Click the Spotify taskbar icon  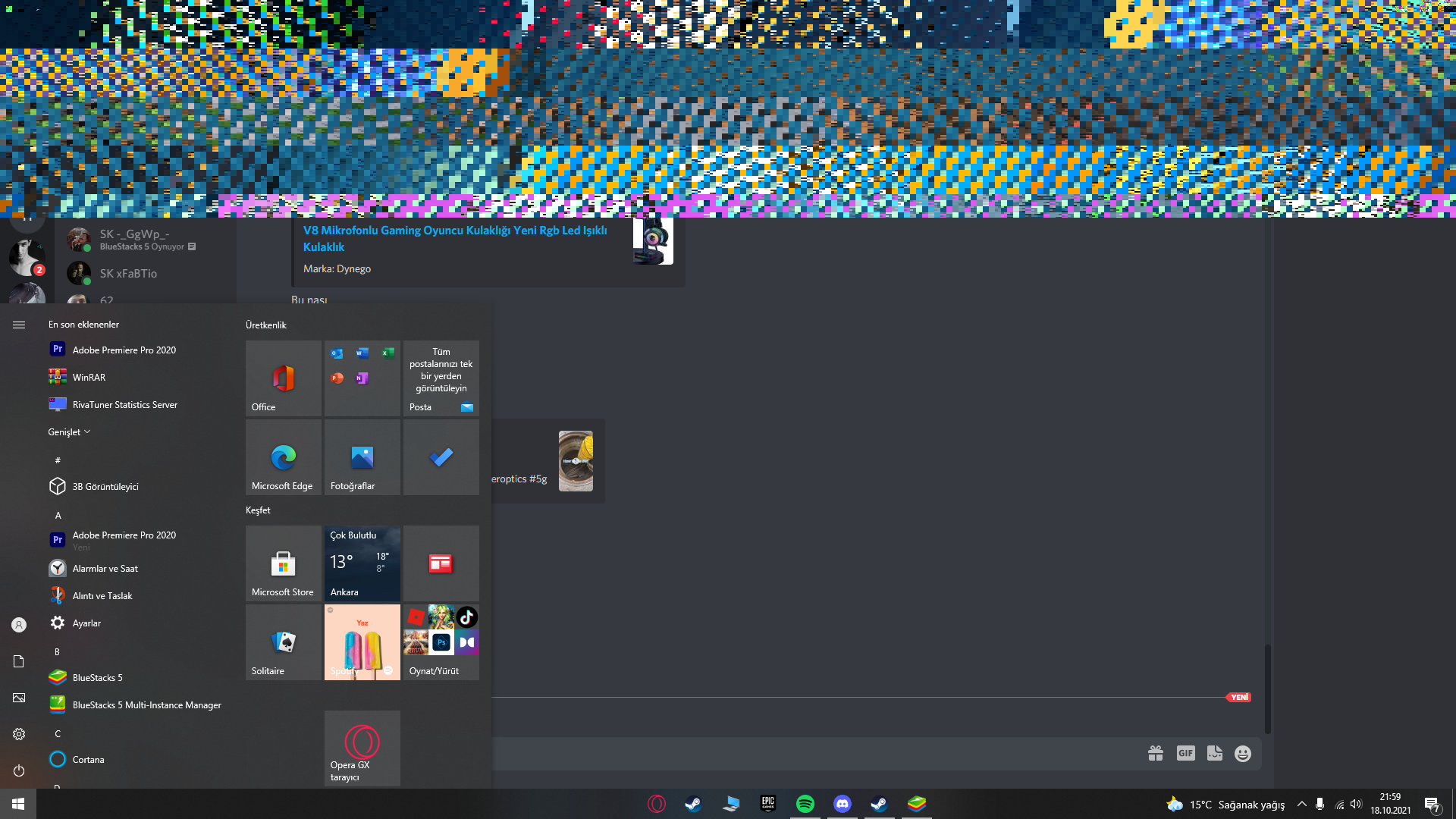coord(805,804)
